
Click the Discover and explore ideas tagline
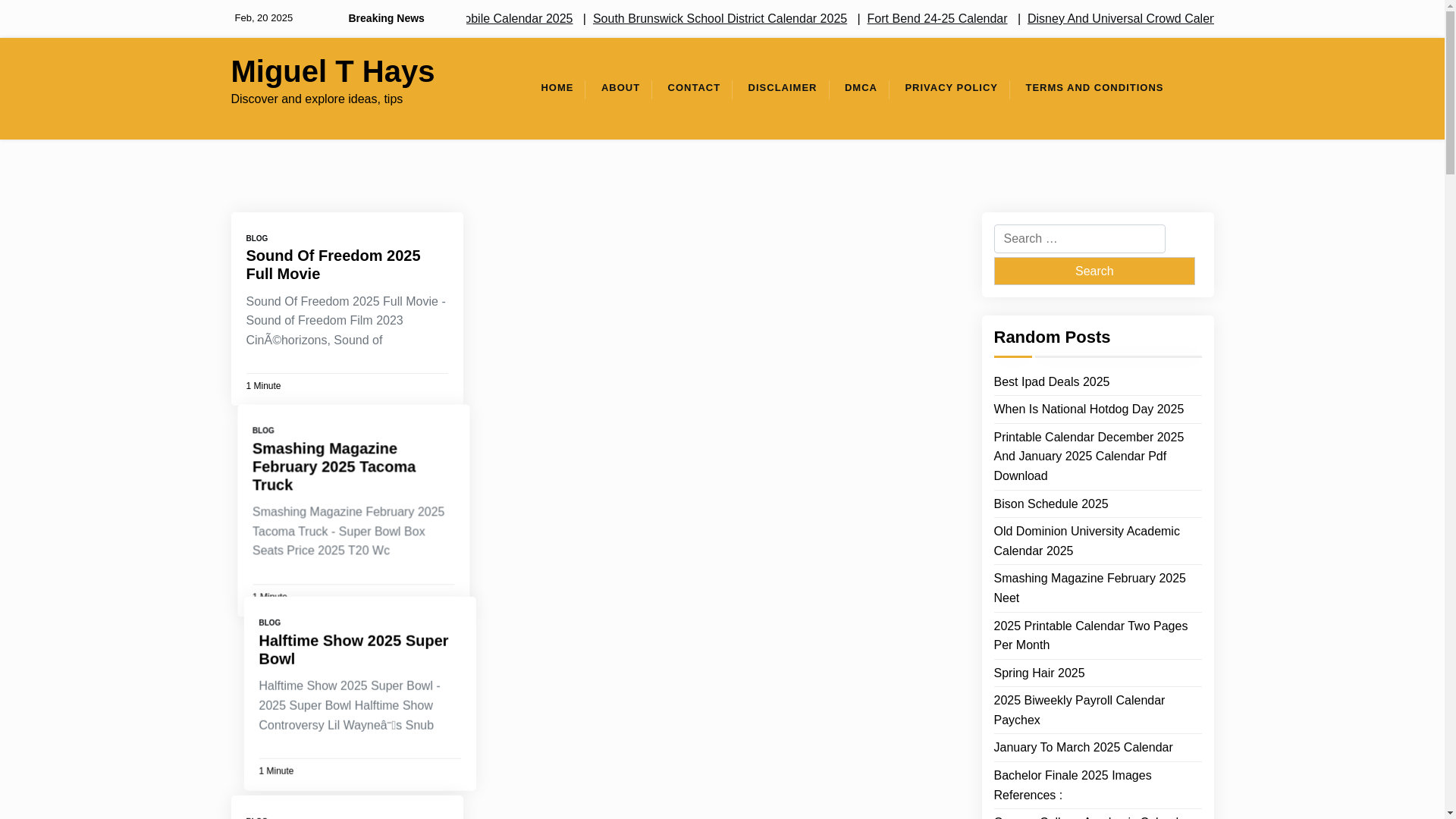pyautogui.click(x=316, y=99)
